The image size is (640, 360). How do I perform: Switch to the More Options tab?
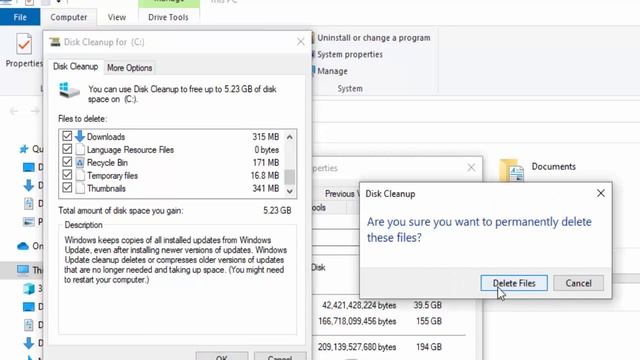pyautogui.click(x=129, y=68)
